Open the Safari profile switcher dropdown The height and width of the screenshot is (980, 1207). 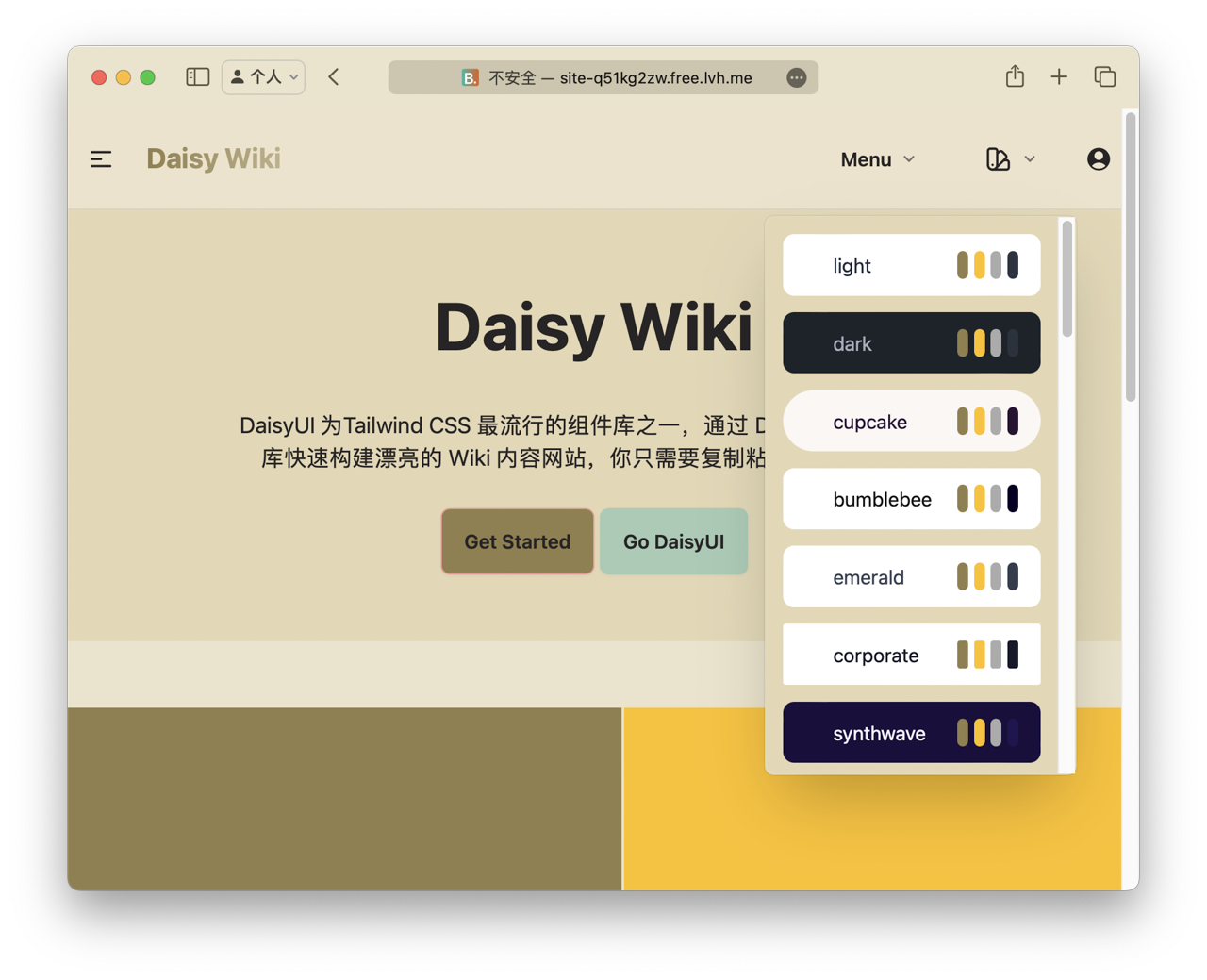(263, 77)
